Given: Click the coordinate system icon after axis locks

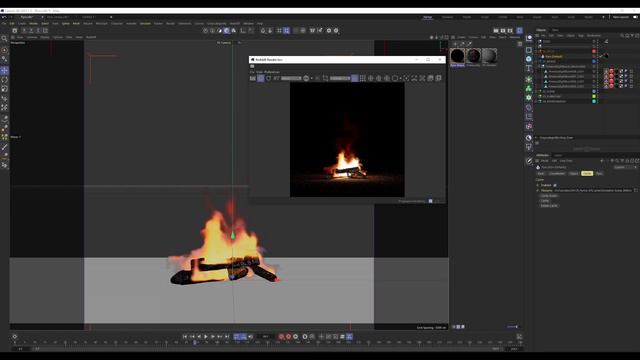Looking at the screenshot, I should point(45,30).
